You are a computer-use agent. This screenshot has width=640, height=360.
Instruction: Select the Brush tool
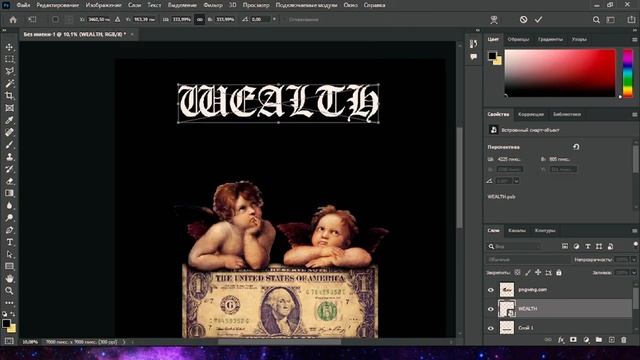coord(9,144)
